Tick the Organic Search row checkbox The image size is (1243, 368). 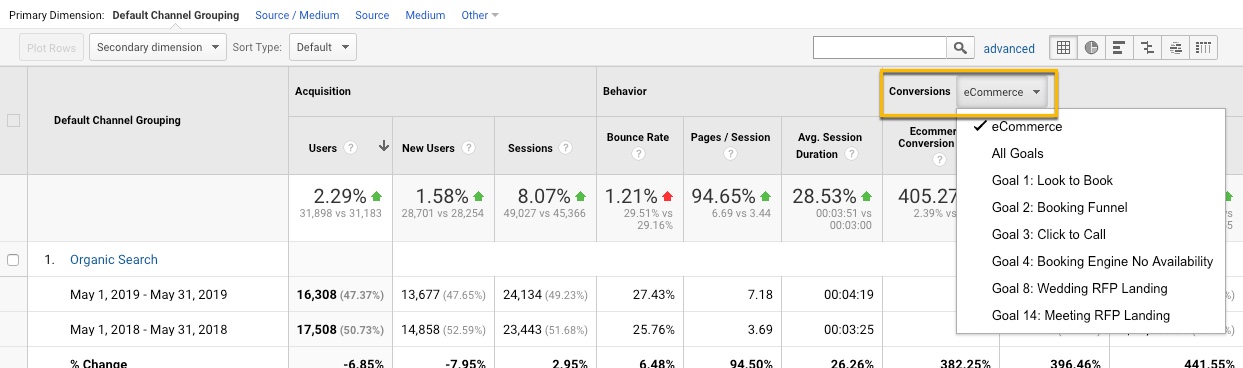13,260
